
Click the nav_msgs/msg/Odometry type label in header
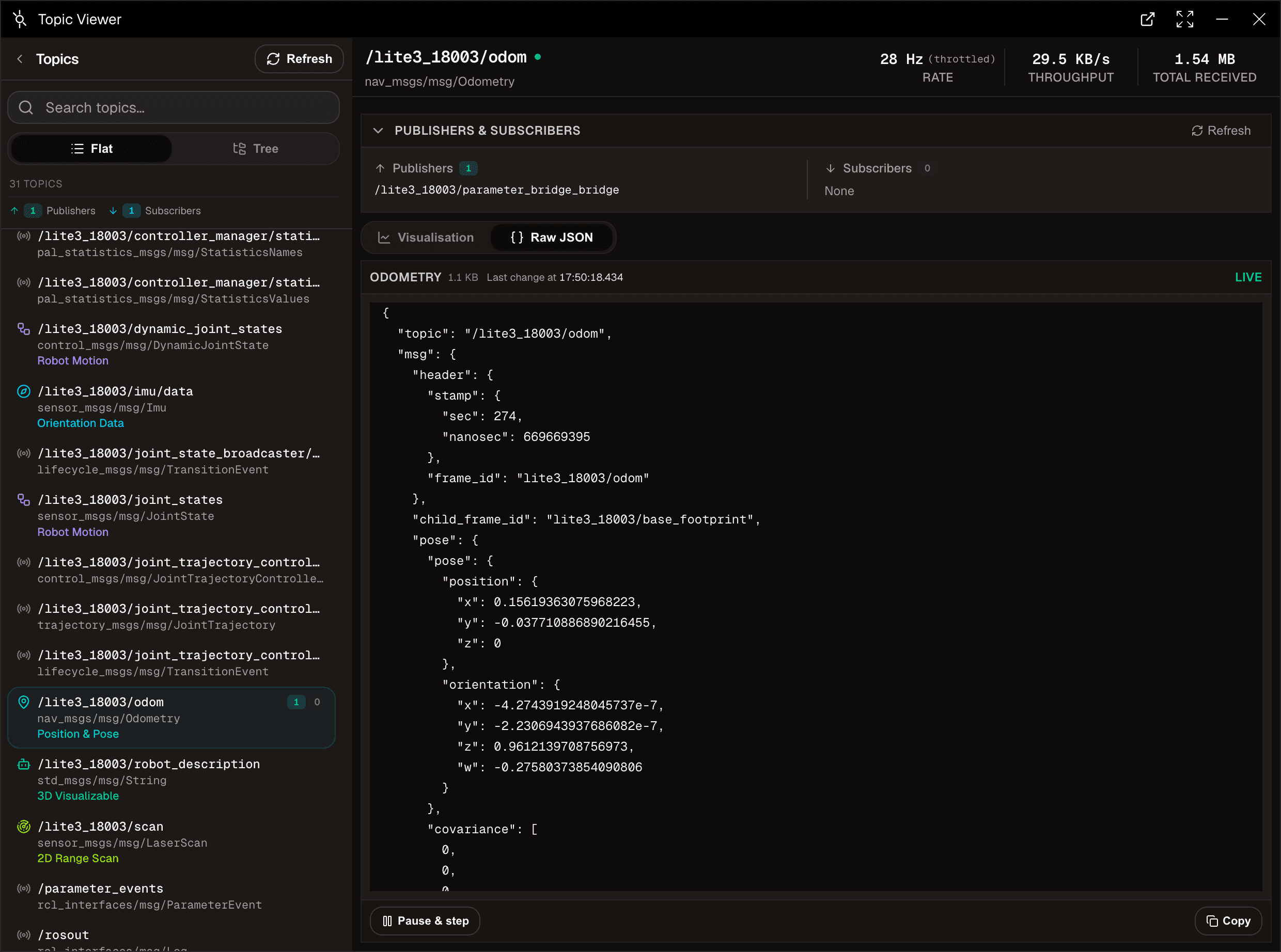click(x=440, y=82)
